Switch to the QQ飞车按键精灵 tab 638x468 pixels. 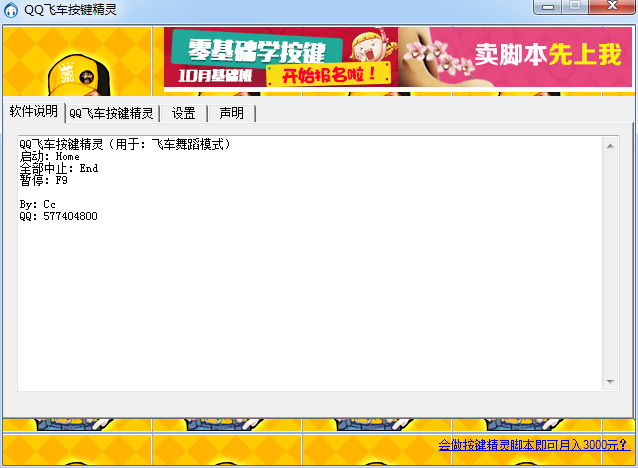tap(111, 114)
